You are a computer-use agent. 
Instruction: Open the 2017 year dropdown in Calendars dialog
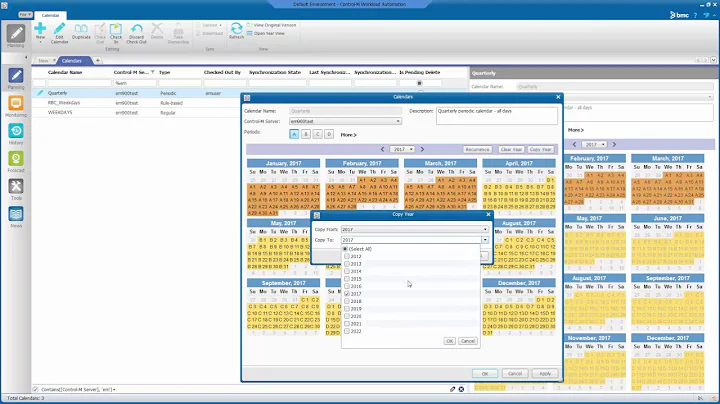point(402,149)
